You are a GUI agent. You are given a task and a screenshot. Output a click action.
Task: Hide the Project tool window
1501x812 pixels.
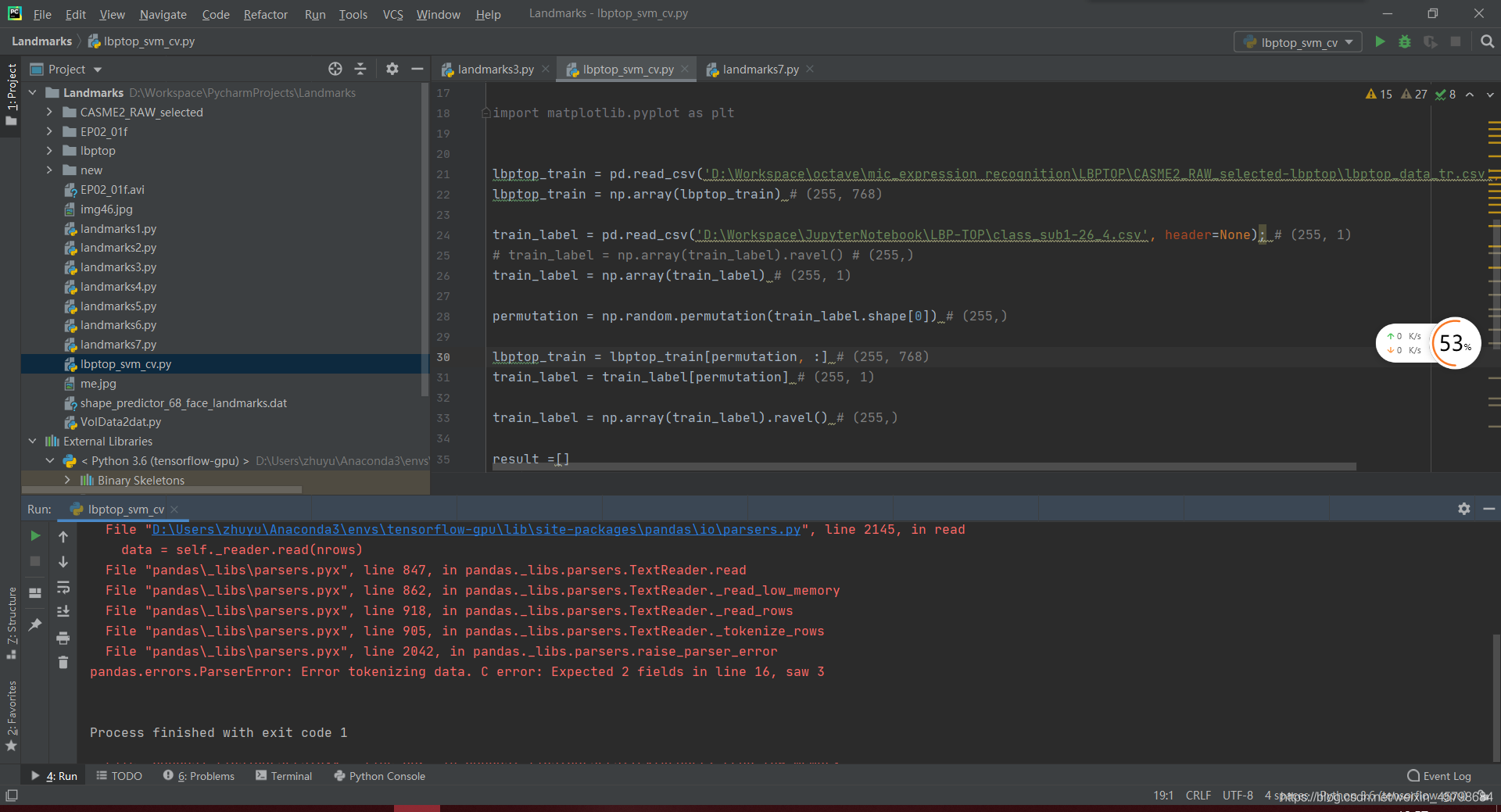pyautogui.click(x=417, y=69)
